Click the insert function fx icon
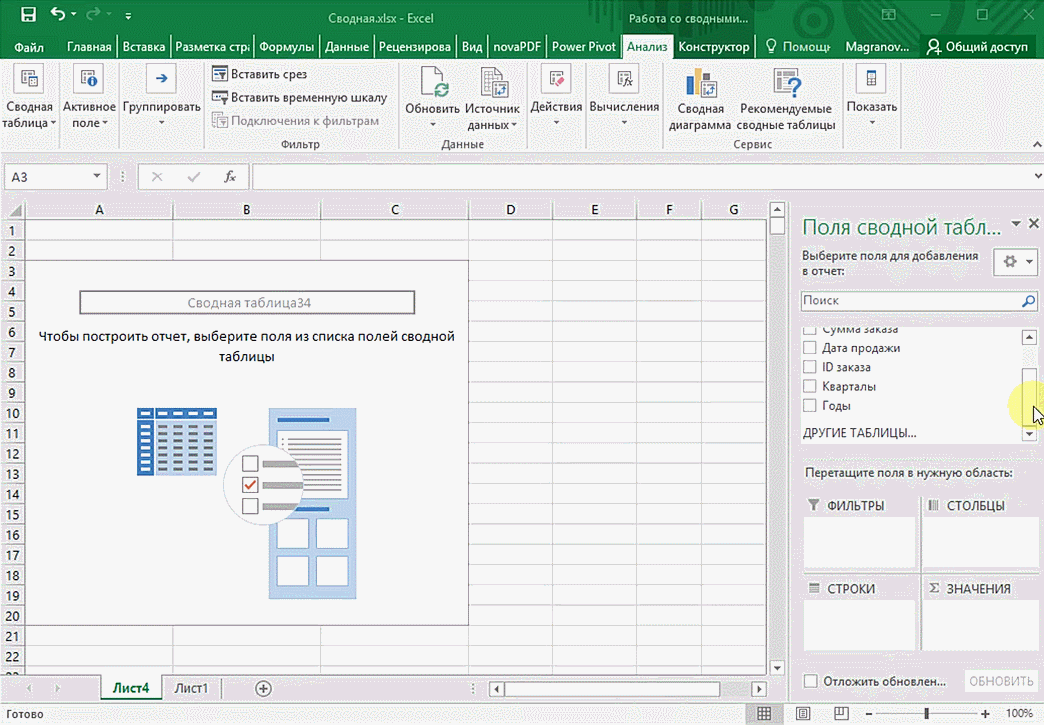Screen dimensions: 1044x725 pyautogui.click(x=230, y=177)
